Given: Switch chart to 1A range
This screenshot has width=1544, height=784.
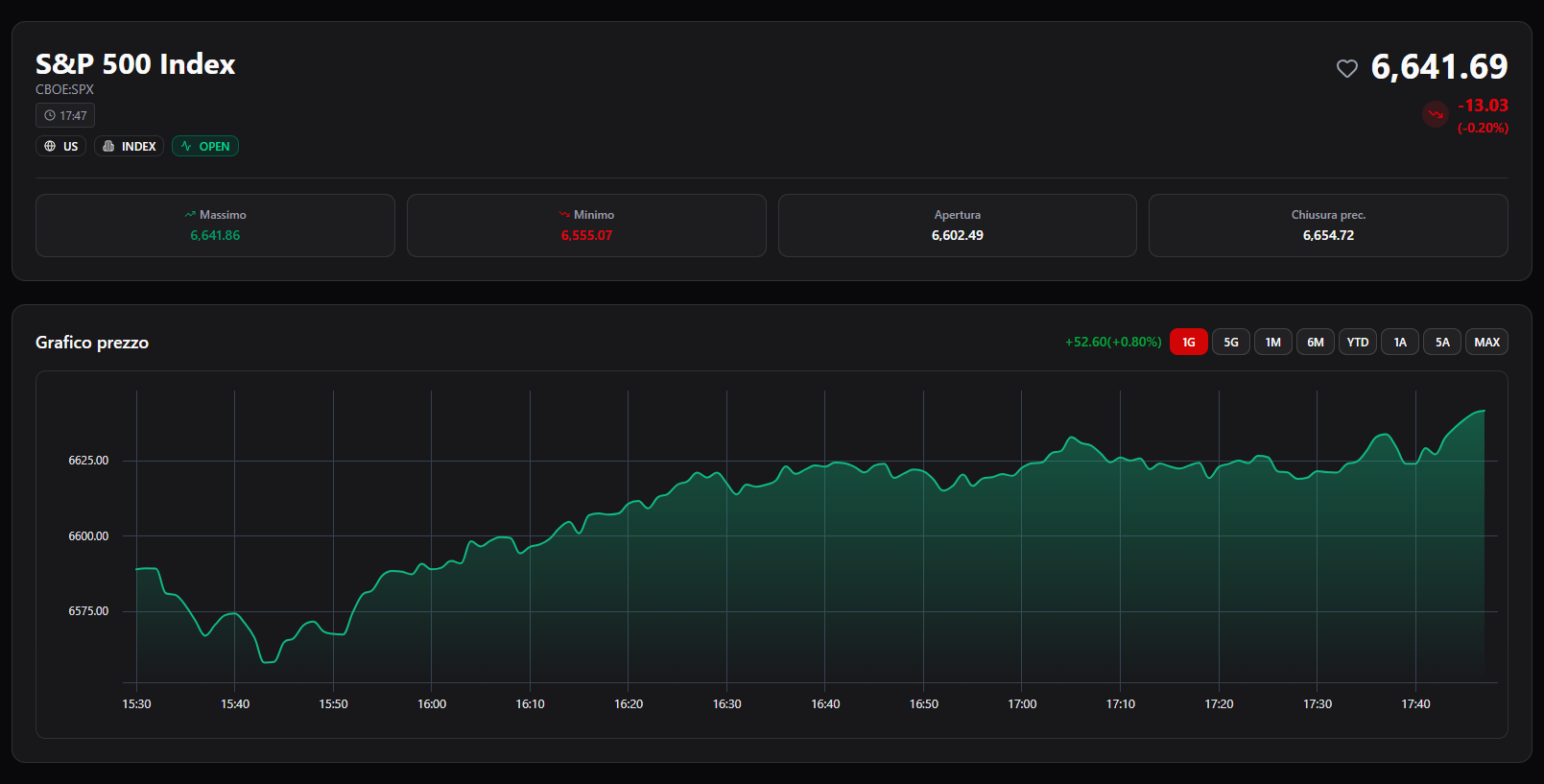Looking at the screenshot, I should tap(1400, 343).
